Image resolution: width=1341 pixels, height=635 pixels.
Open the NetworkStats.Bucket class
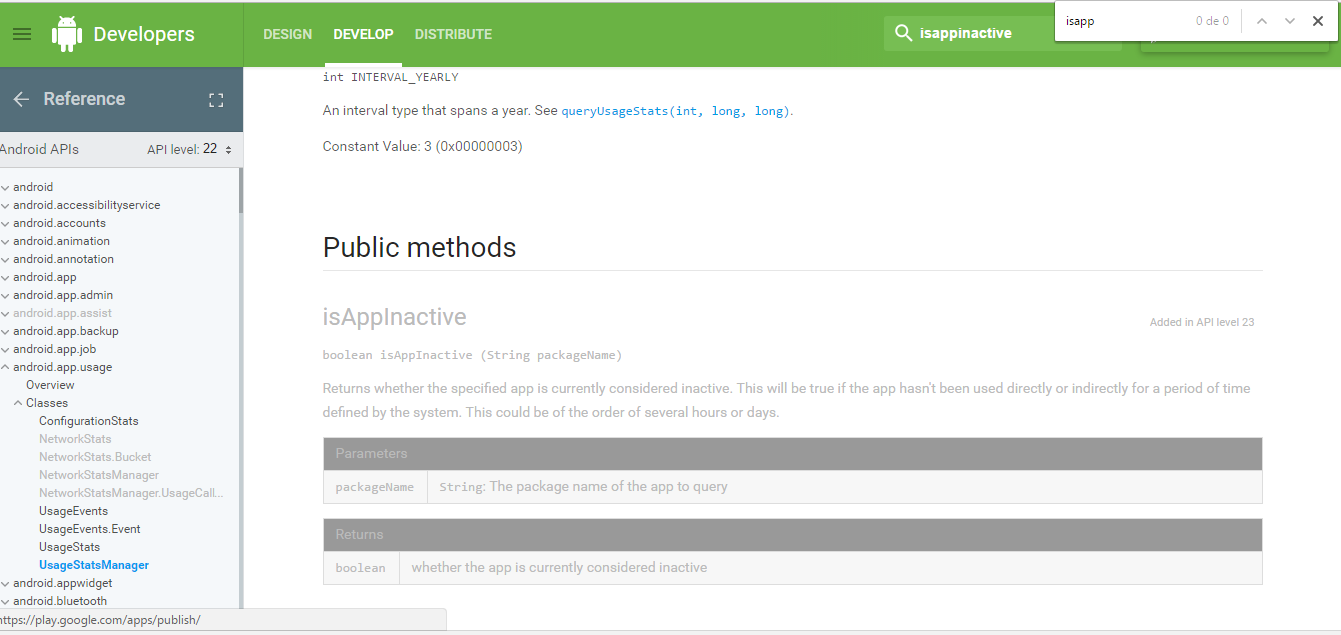click(95, 457)
